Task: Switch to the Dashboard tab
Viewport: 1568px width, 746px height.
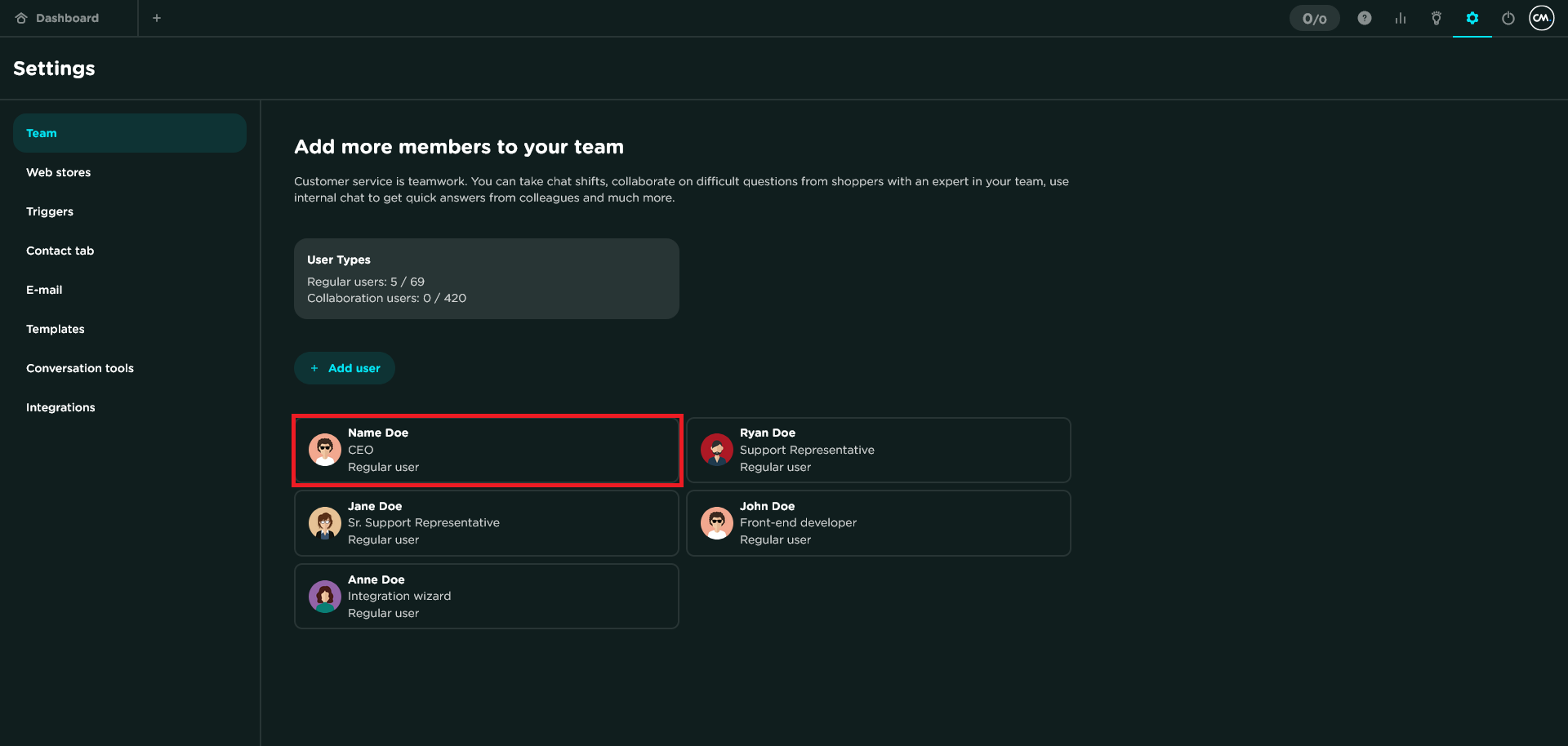Action: 67,18
